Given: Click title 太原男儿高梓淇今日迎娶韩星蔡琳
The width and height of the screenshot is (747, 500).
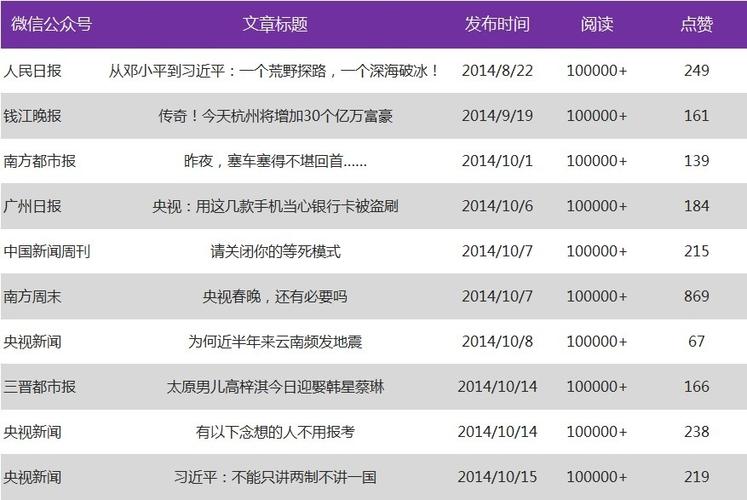Looking at the screenshot, I should pos(275,386).
